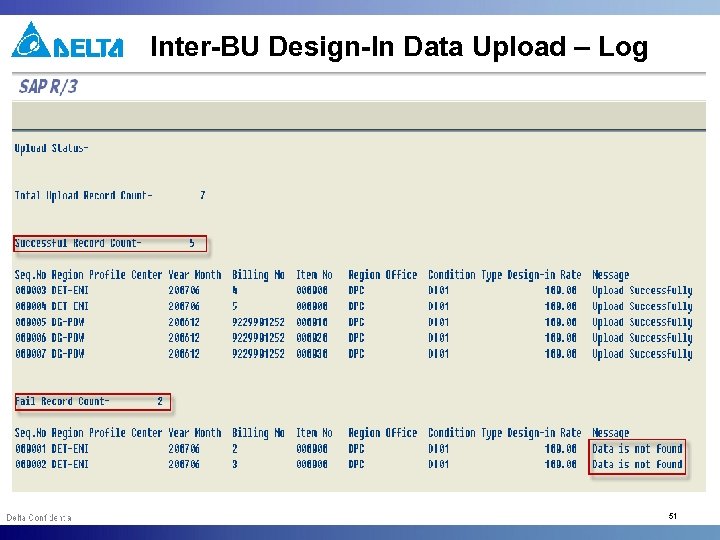Select item number 000030
This screenshot has width=720, height=540.
coord(312,354)
